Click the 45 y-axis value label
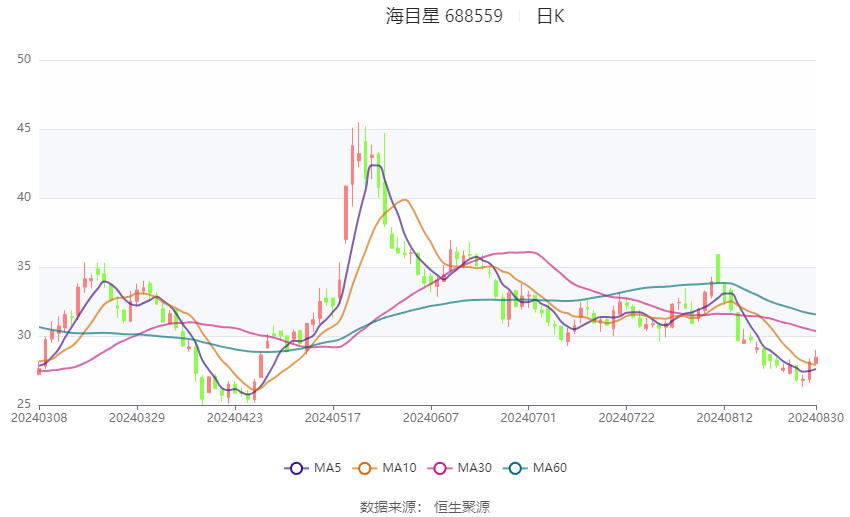 point(24,128)
